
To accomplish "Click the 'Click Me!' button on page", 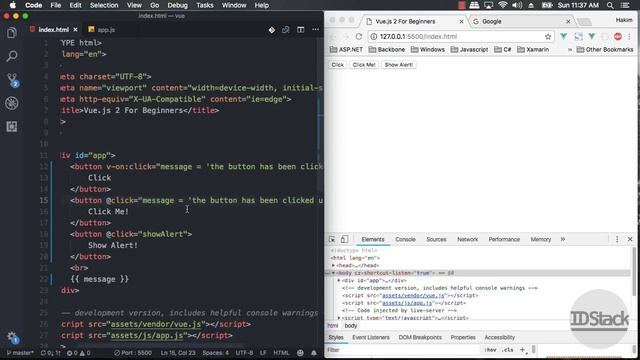I will click(x=364, y=65).
